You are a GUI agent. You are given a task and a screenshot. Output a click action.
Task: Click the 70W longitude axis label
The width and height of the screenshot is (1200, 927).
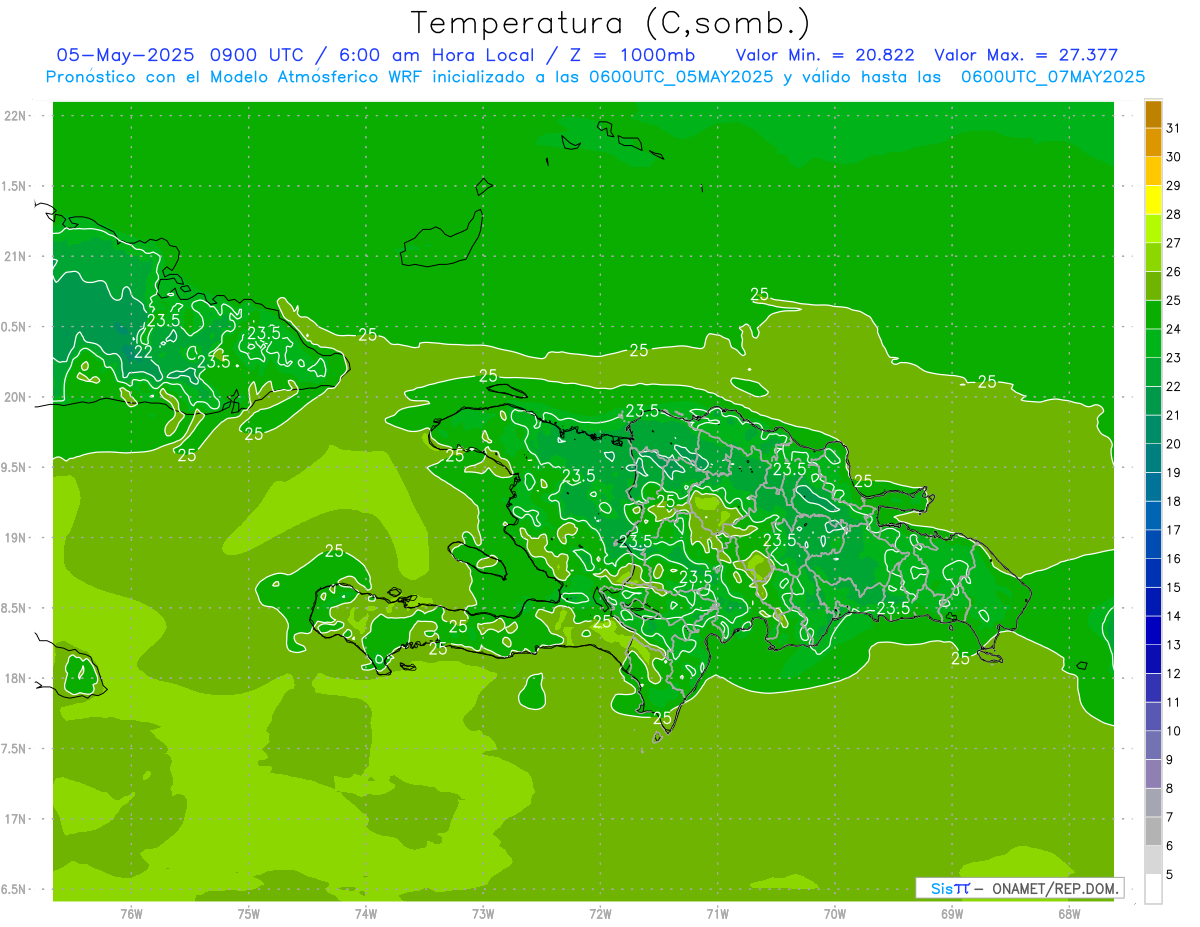click(835, 913)
